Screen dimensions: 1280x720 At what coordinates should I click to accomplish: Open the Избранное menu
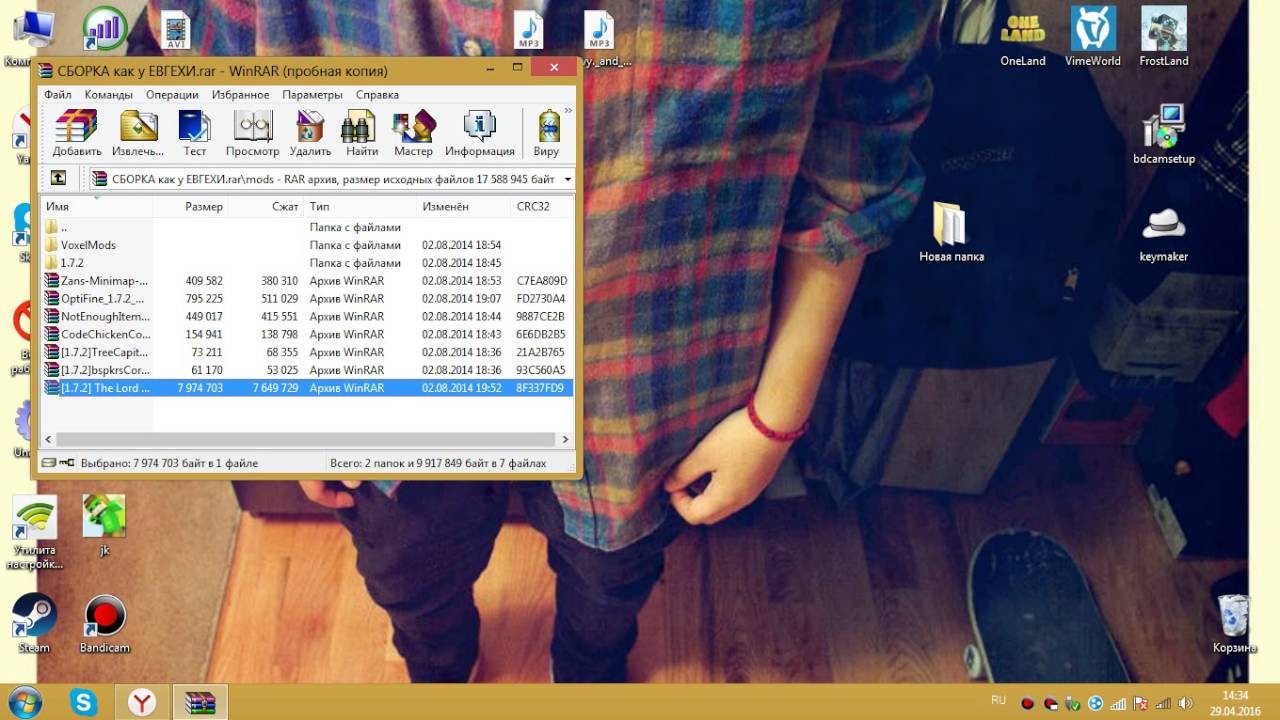pyautogui.click(x=240, y=94)
